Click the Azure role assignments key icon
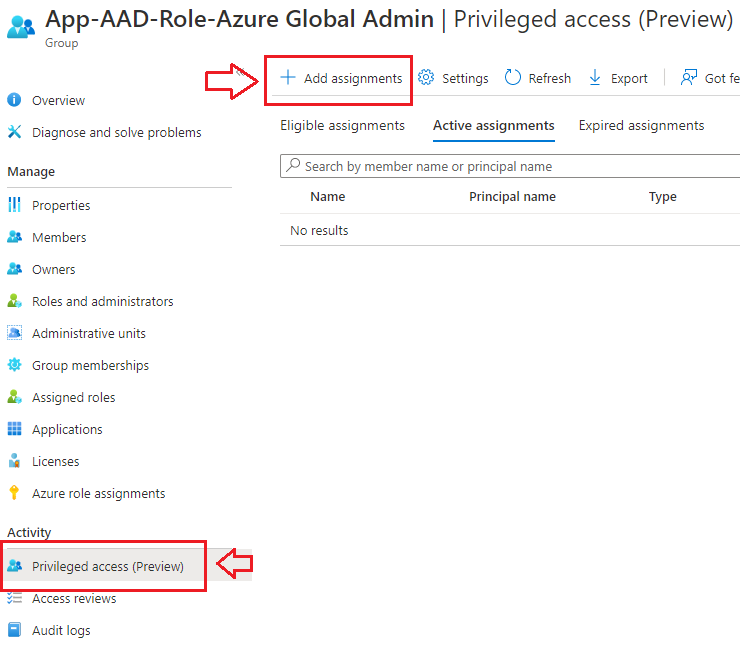 (x=14, y=493)
